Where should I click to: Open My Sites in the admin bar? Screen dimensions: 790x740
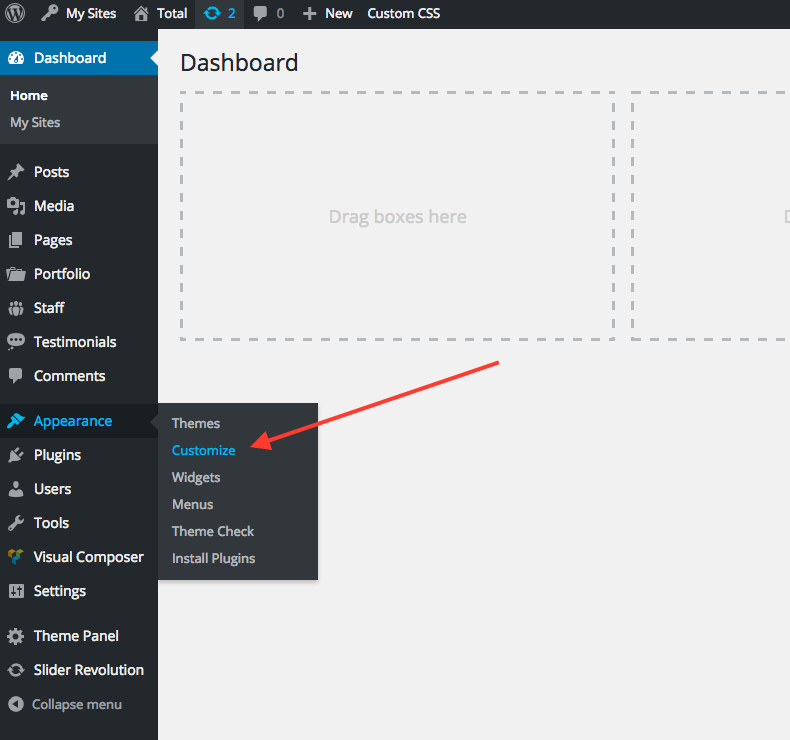coord(91,14)
